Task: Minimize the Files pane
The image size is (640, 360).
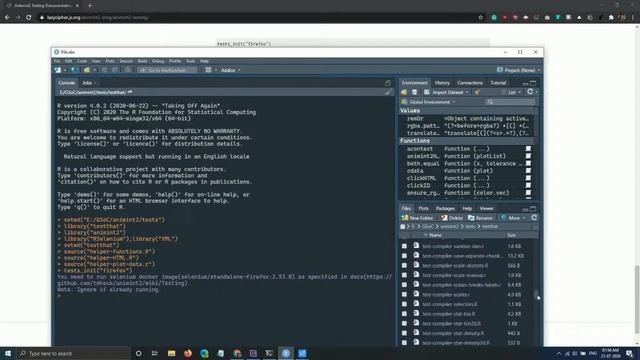Action: pos(525,209)
